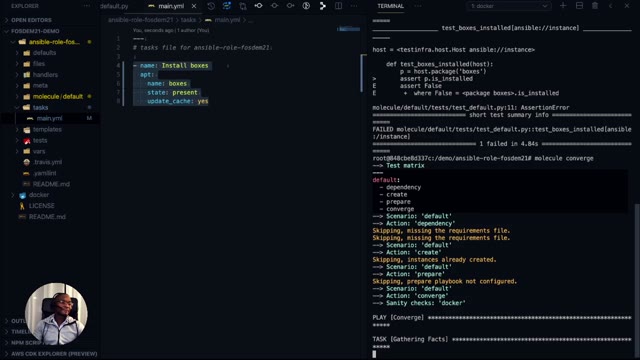Create a new terminal with plus icon
This screenshot has width=640, height=360.
pyautogui.click(x=563, y=6)
